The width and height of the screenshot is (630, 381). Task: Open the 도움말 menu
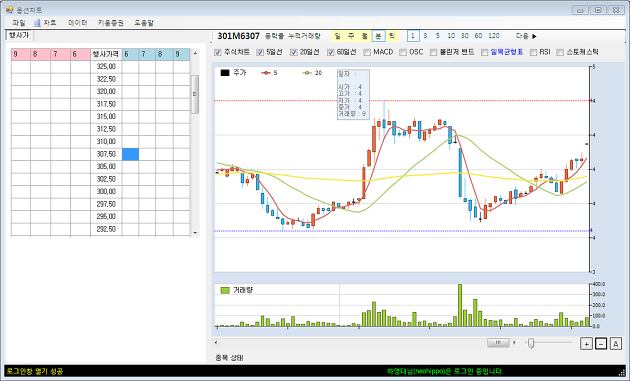tap(144, 23)
